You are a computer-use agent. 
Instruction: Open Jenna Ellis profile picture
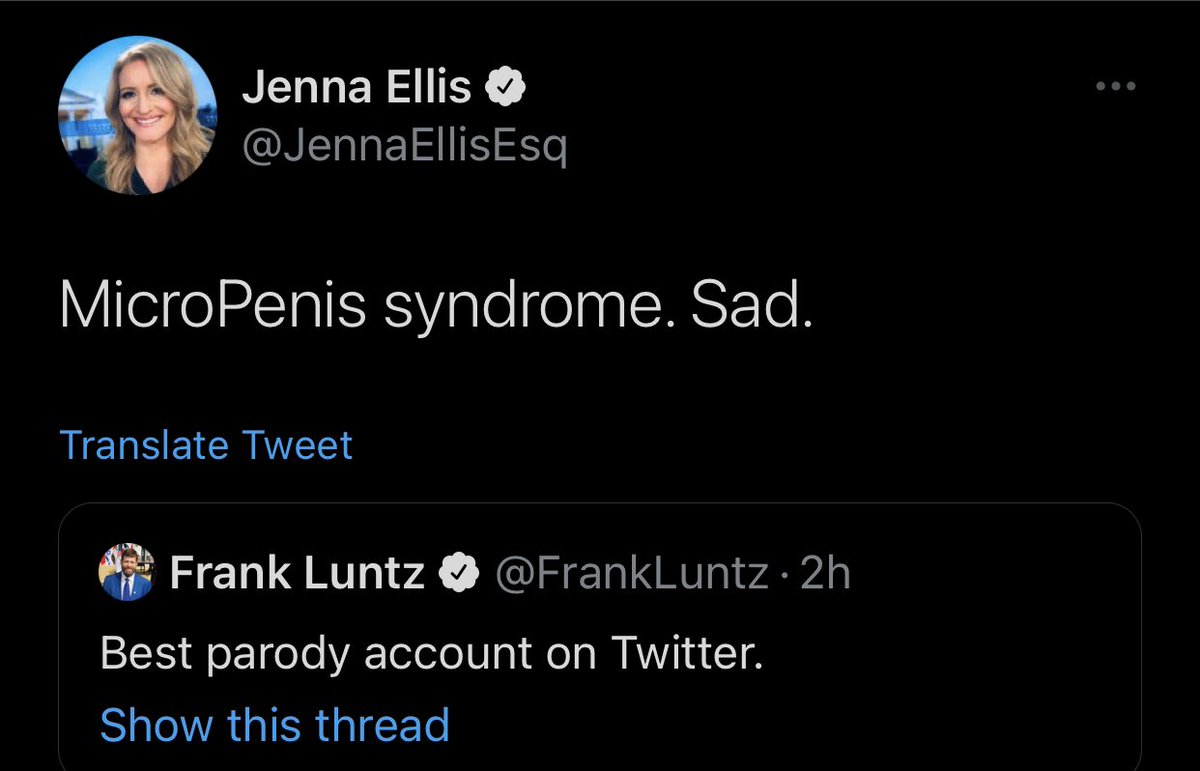coord(137,115)
